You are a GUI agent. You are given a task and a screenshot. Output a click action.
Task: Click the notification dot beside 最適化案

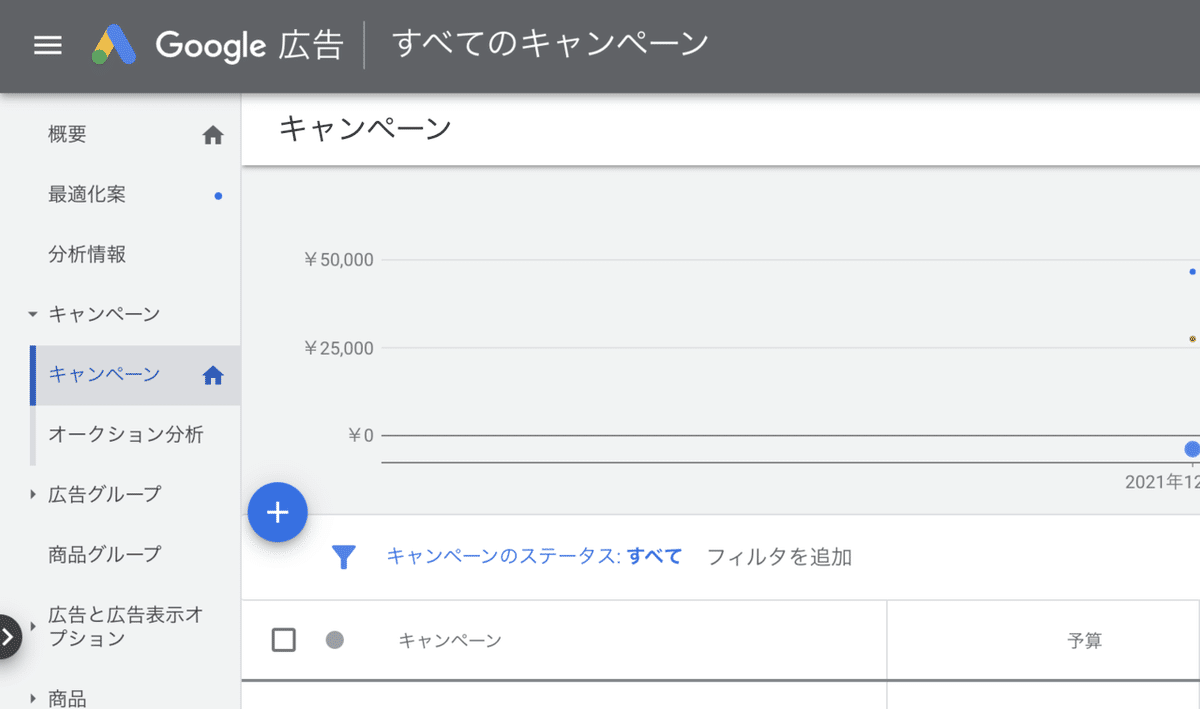pyautogui.click(x=218, y=196)
